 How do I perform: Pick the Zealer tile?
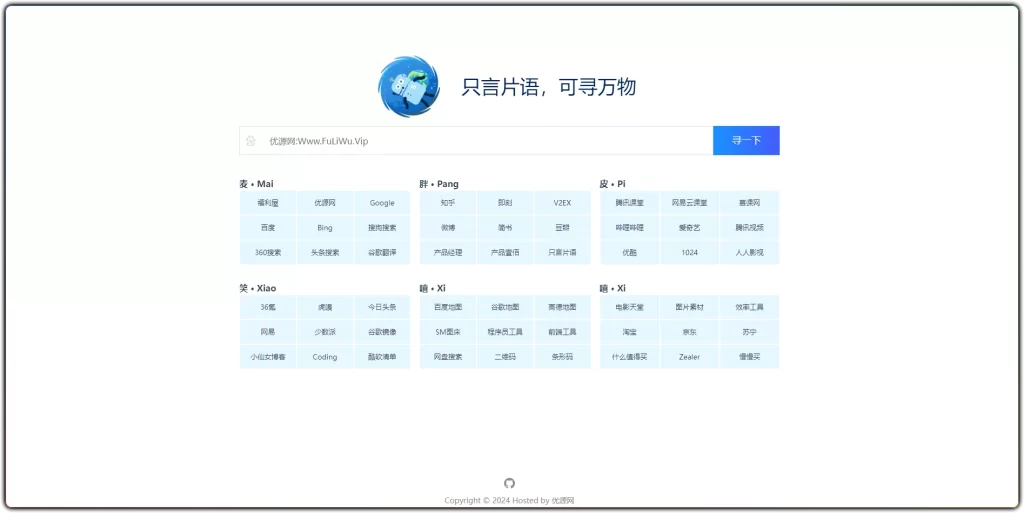coord(690,357)
